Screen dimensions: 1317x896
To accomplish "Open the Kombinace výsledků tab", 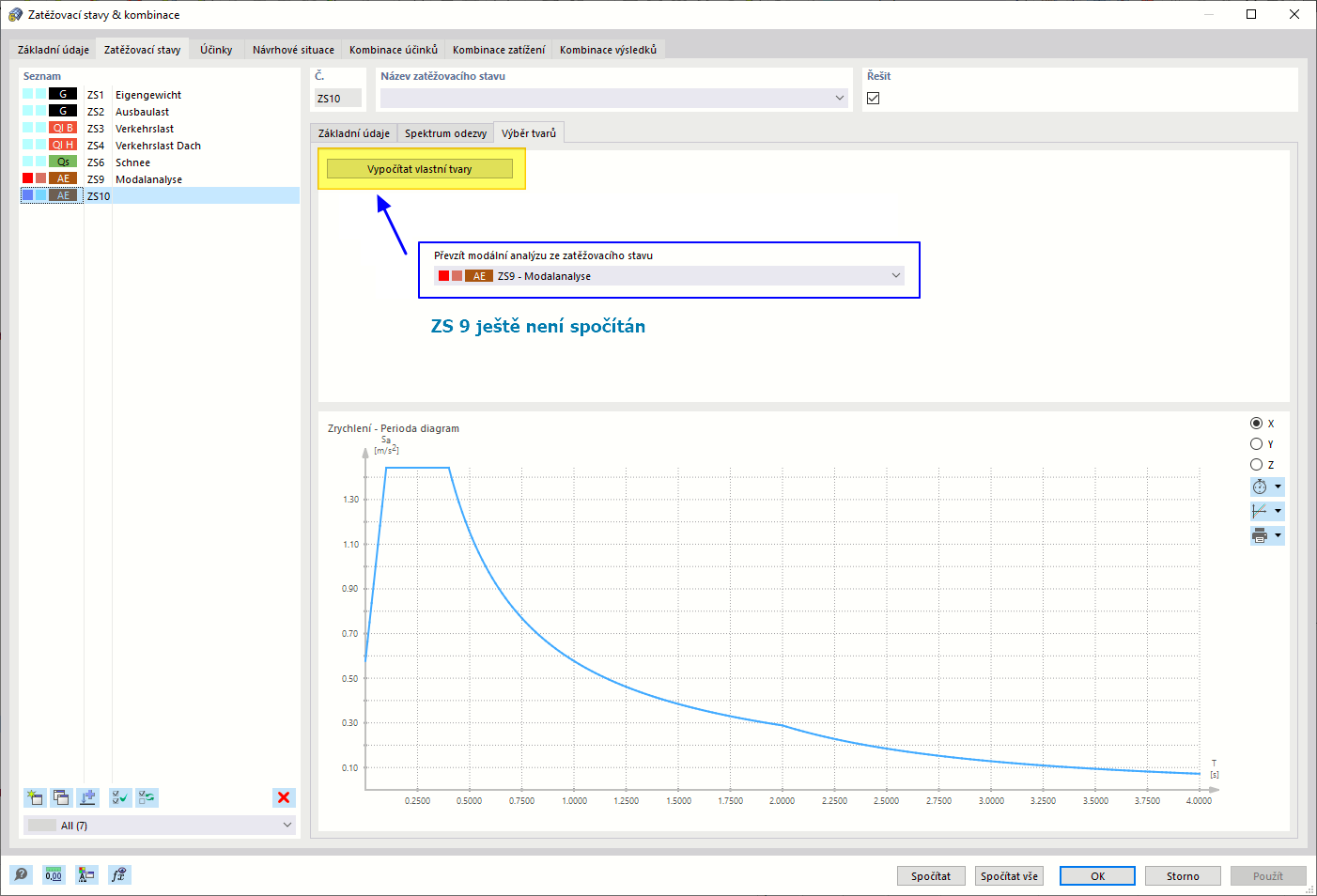I will (608, 50).
